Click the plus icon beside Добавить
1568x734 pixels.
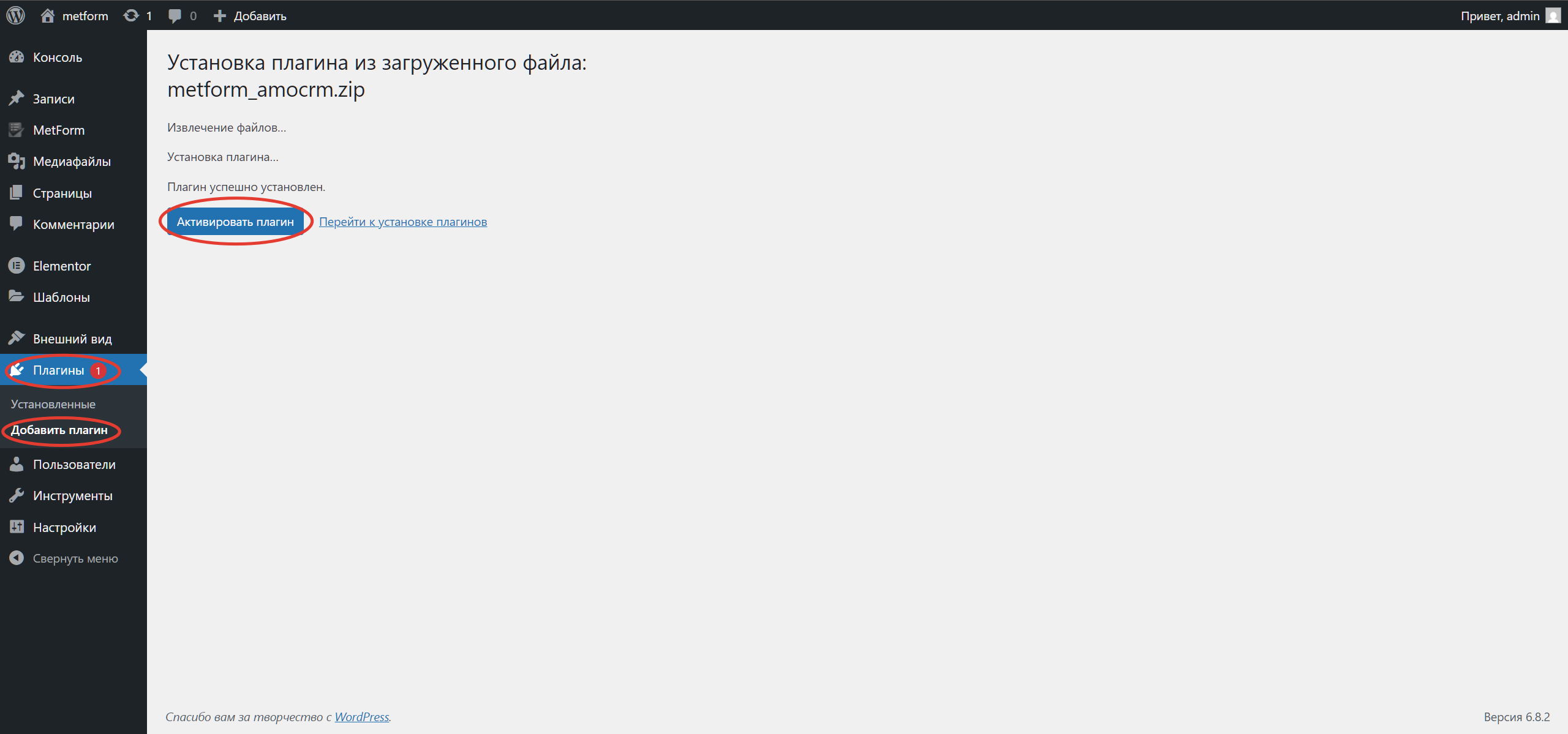coord(220,15)
